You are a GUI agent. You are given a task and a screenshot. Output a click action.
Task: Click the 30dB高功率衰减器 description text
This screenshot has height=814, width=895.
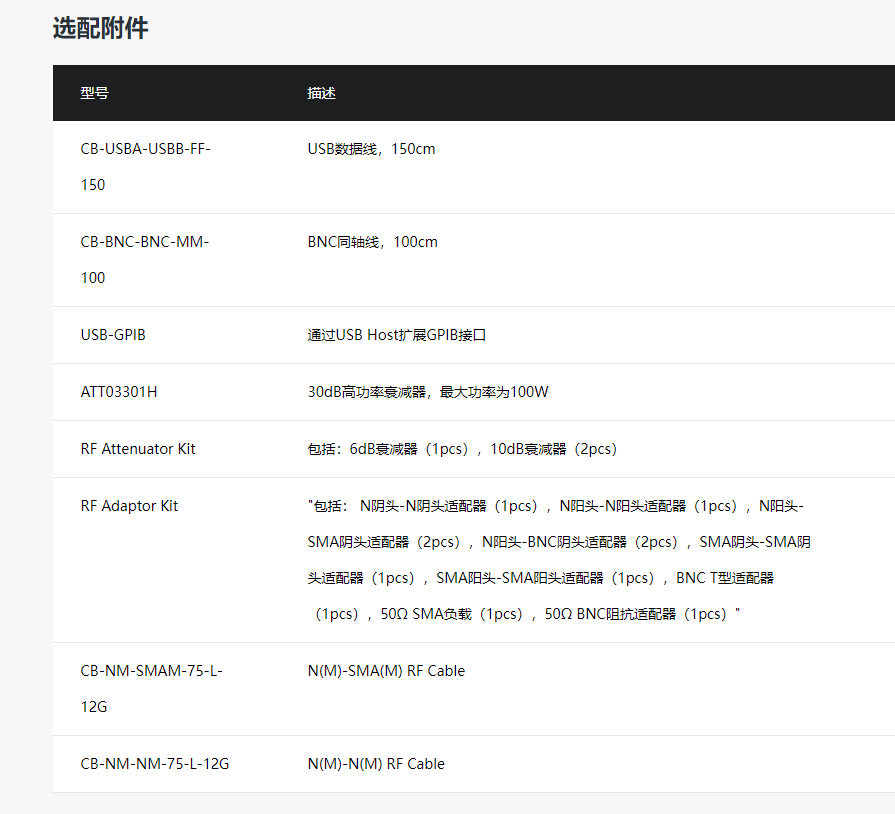[428, 392]
